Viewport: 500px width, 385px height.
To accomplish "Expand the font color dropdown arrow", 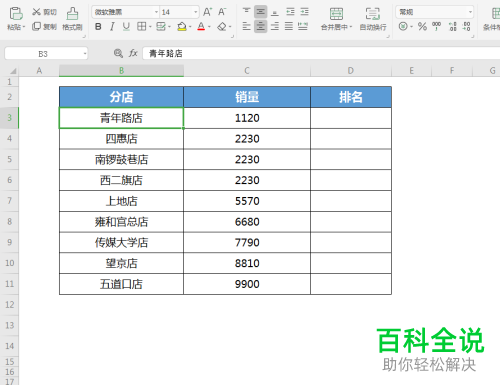I will 209,27.
